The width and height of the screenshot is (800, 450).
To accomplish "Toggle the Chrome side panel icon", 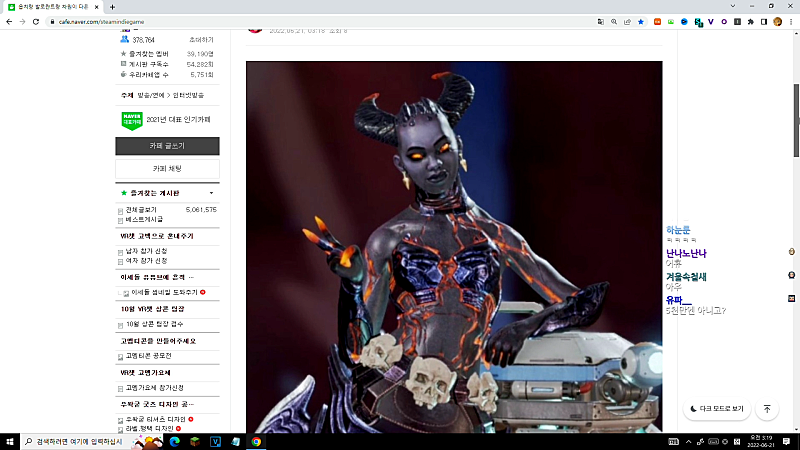I will pyautogui.click(x=764, y=22).
